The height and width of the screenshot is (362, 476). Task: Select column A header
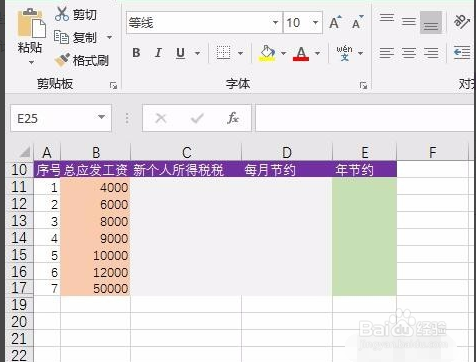coord(47,153)
